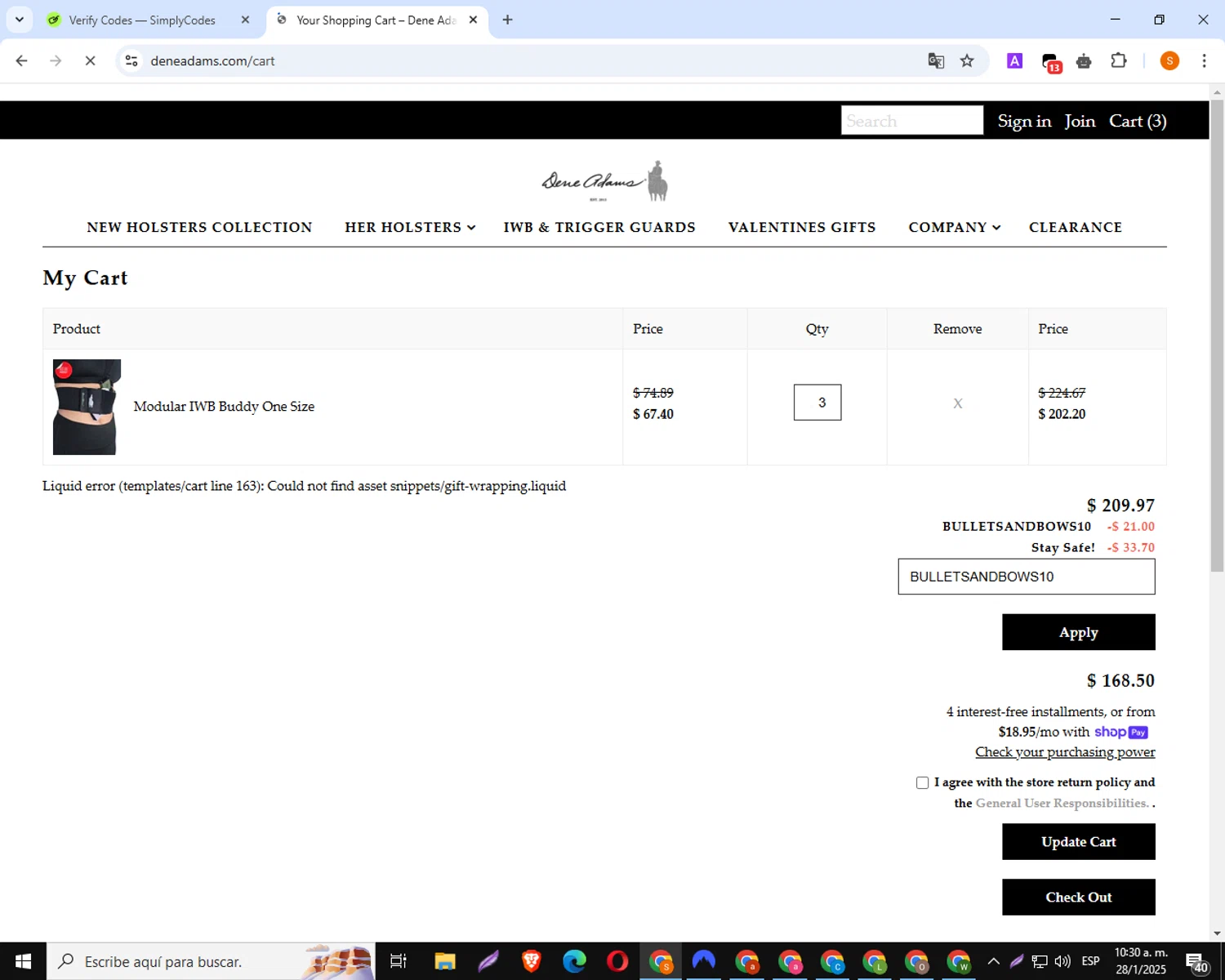The height and width of the screenshot is (980, 1225).
Task: Open the site information icon in address bar
Action: pos(131,60)
